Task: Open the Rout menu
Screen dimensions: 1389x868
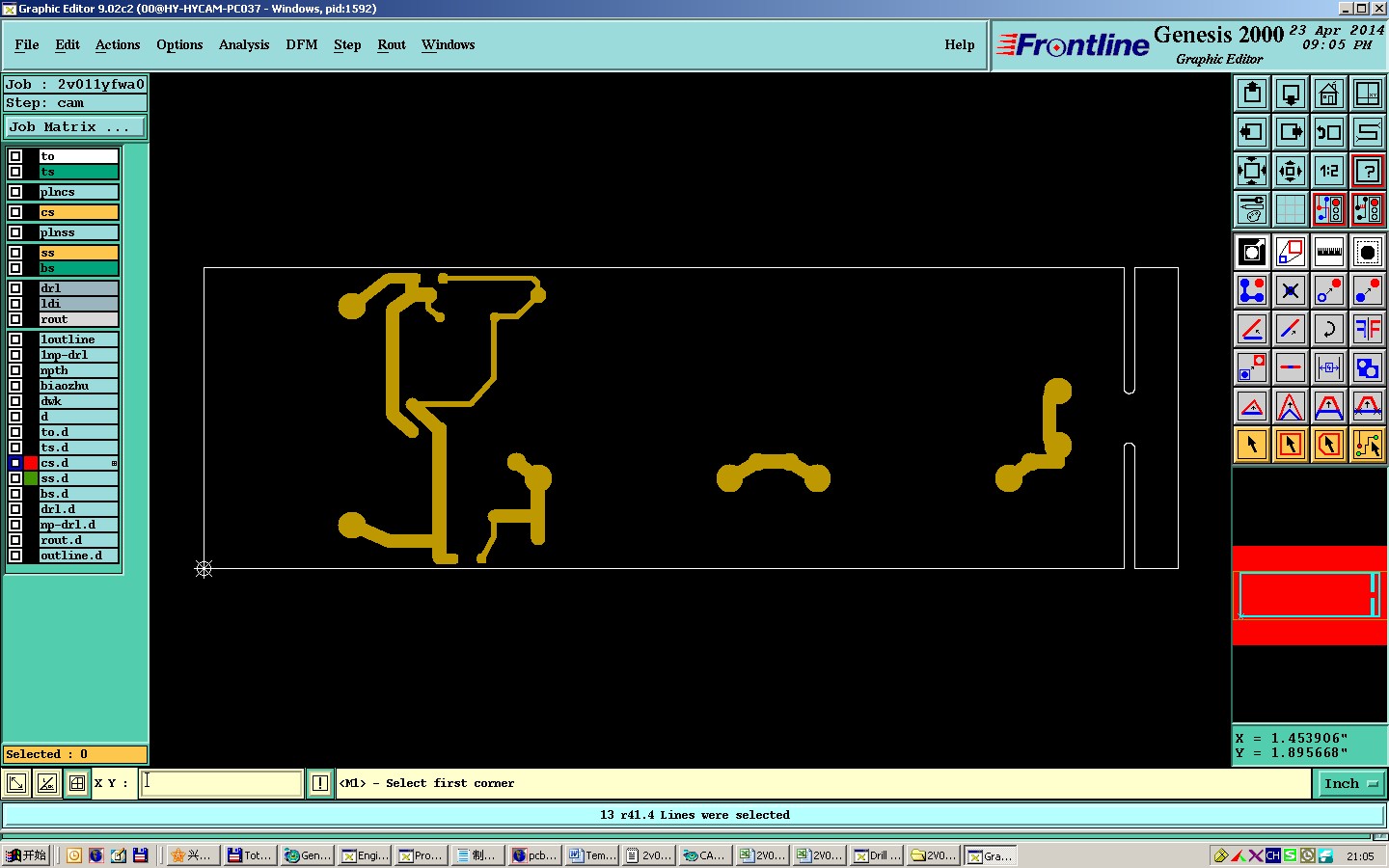Action: click(x=392, y=44)
